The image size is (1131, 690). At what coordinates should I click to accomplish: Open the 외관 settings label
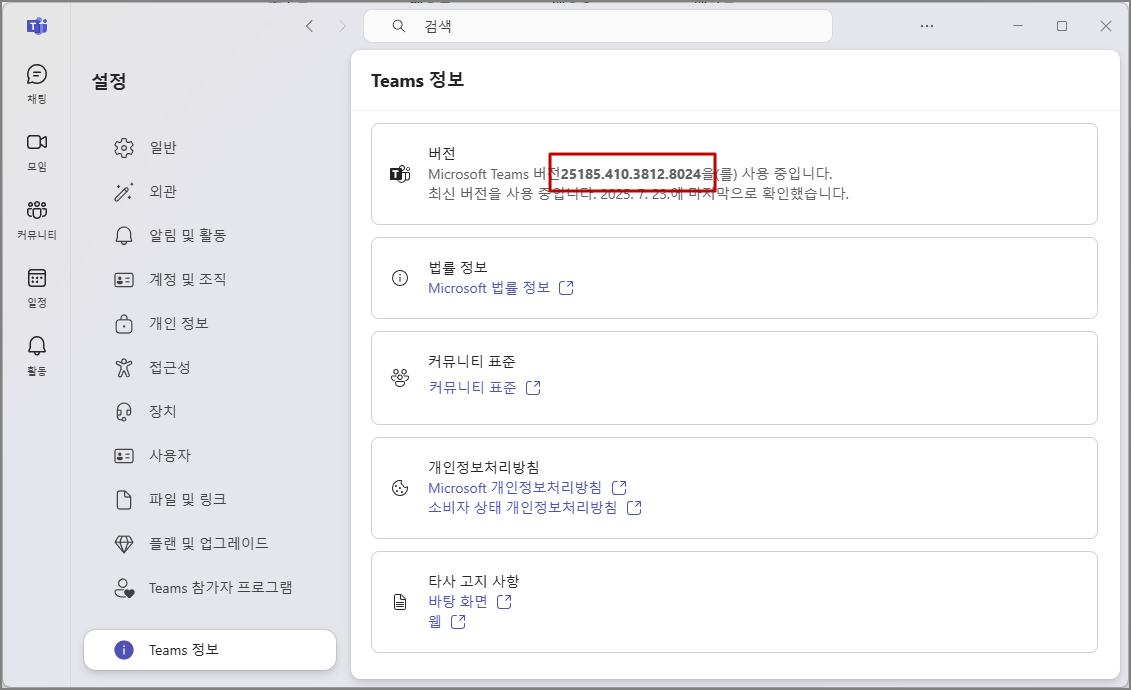click(x=163, y=192)
